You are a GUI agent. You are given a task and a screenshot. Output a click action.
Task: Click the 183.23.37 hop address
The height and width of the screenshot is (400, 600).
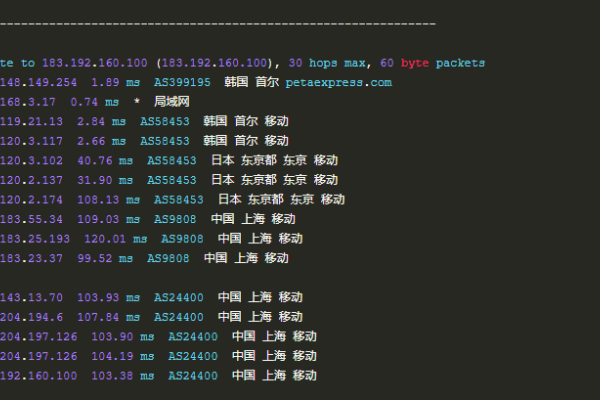[x=32, y=257]
